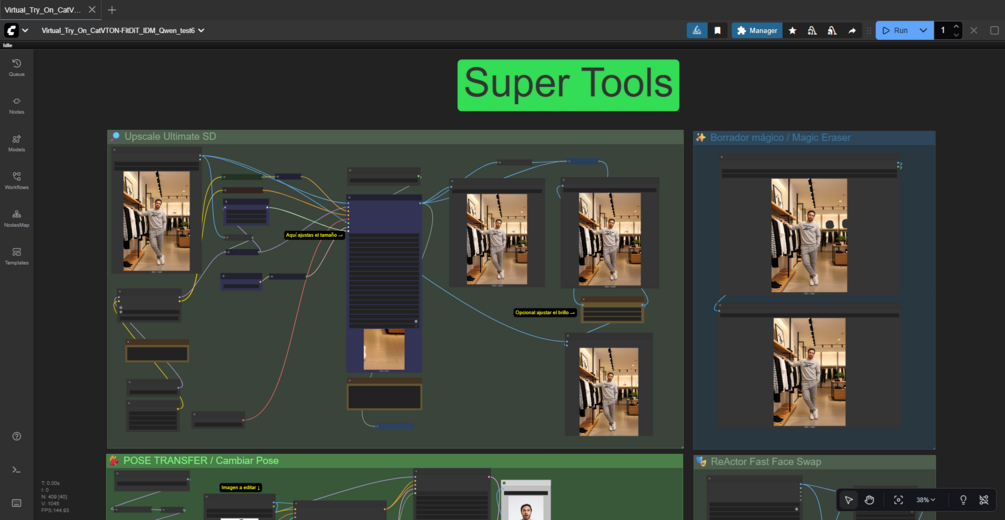Click the star icon beside Manager

coord(792,30)
